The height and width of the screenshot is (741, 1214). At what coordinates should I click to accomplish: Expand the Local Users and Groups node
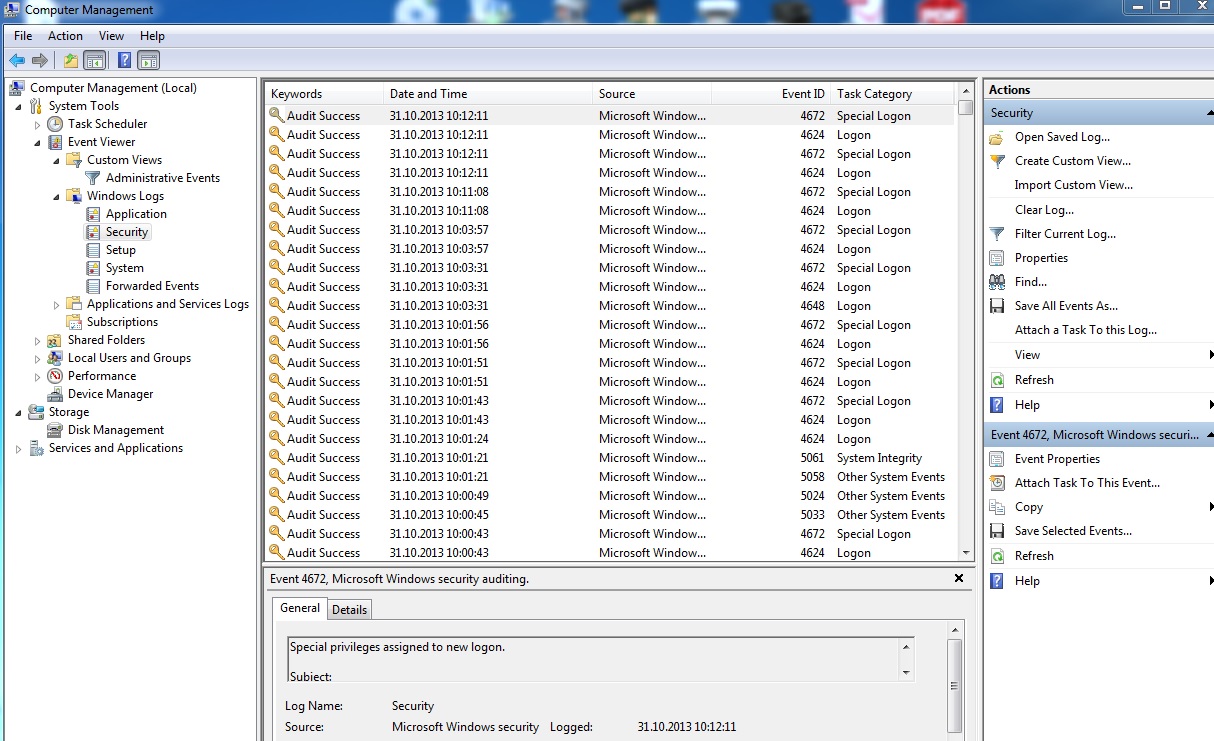[x=38, y=358]
